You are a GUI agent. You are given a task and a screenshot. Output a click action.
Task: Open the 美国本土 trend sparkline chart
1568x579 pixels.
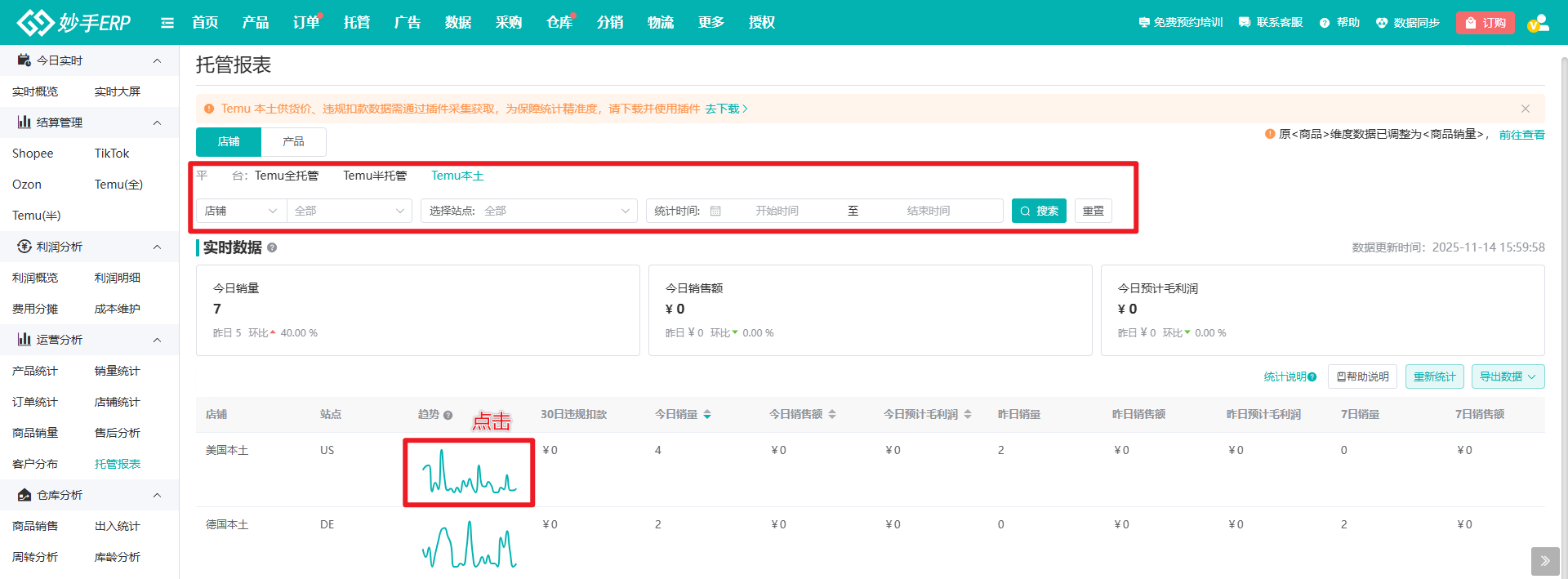(x=469, y=473)
